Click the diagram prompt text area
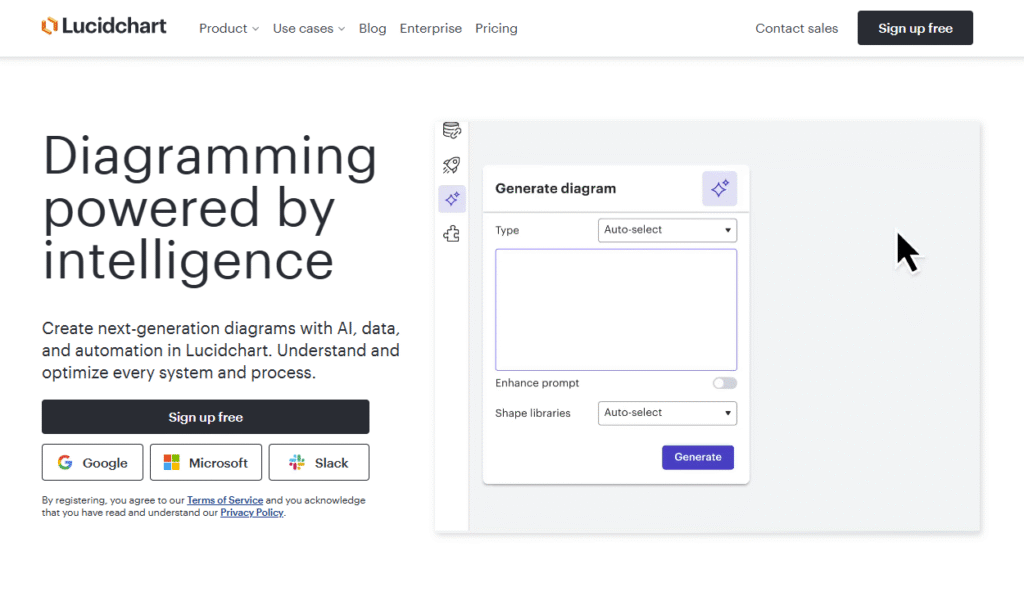Image resolution: width=1024 pixels, height=592 pixels. coord(616,310)
